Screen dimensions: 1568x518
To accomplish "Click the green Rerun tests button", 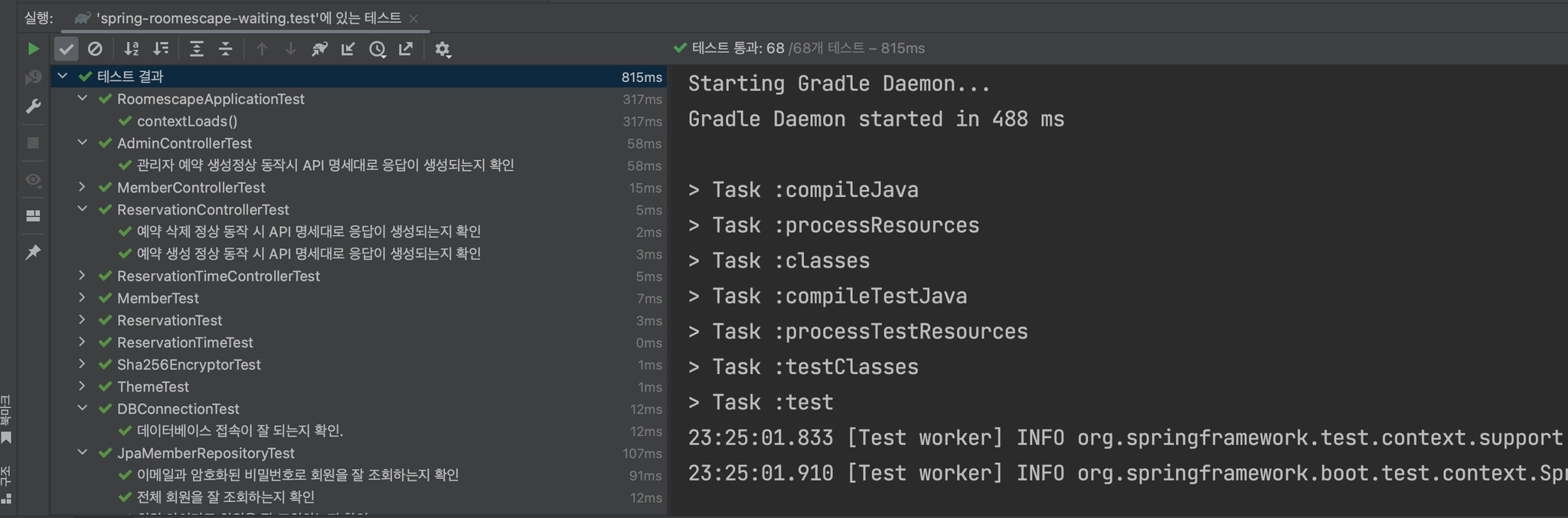I will tap(33, 49).
